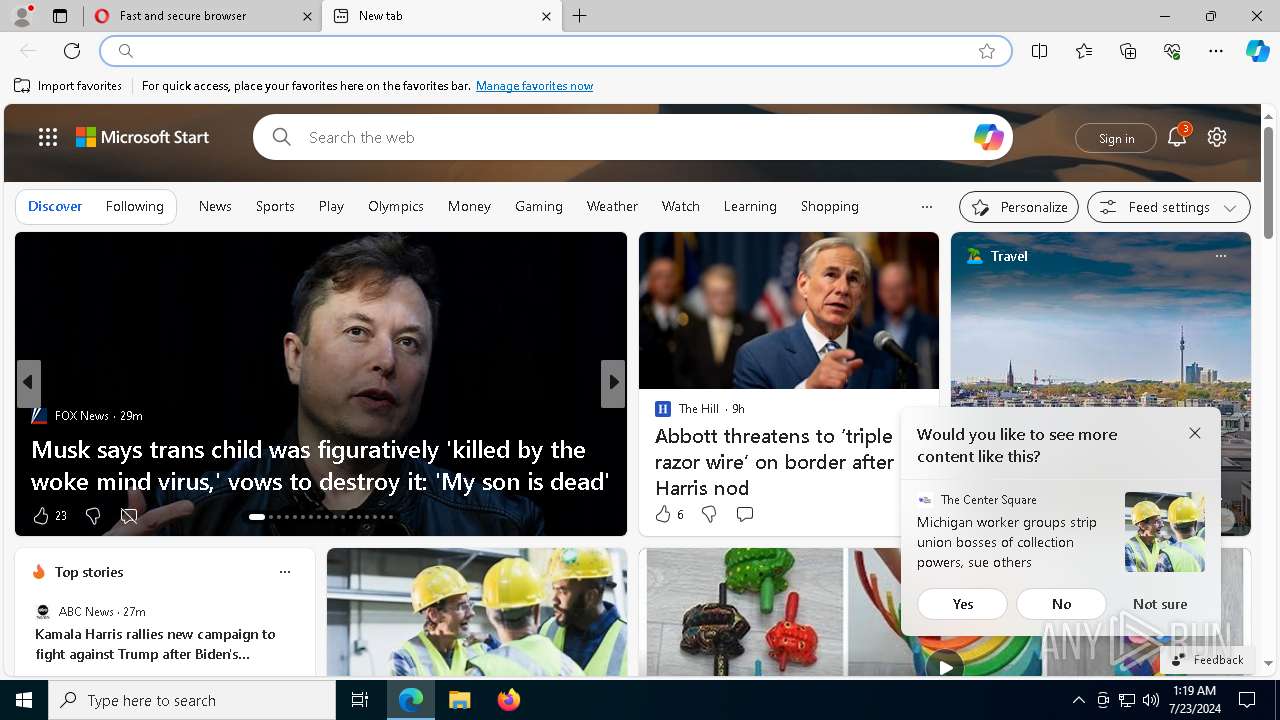Select the Following feed tab
Image resolution: width=1280 pixels, height=720 pixels.
[135, 206]
